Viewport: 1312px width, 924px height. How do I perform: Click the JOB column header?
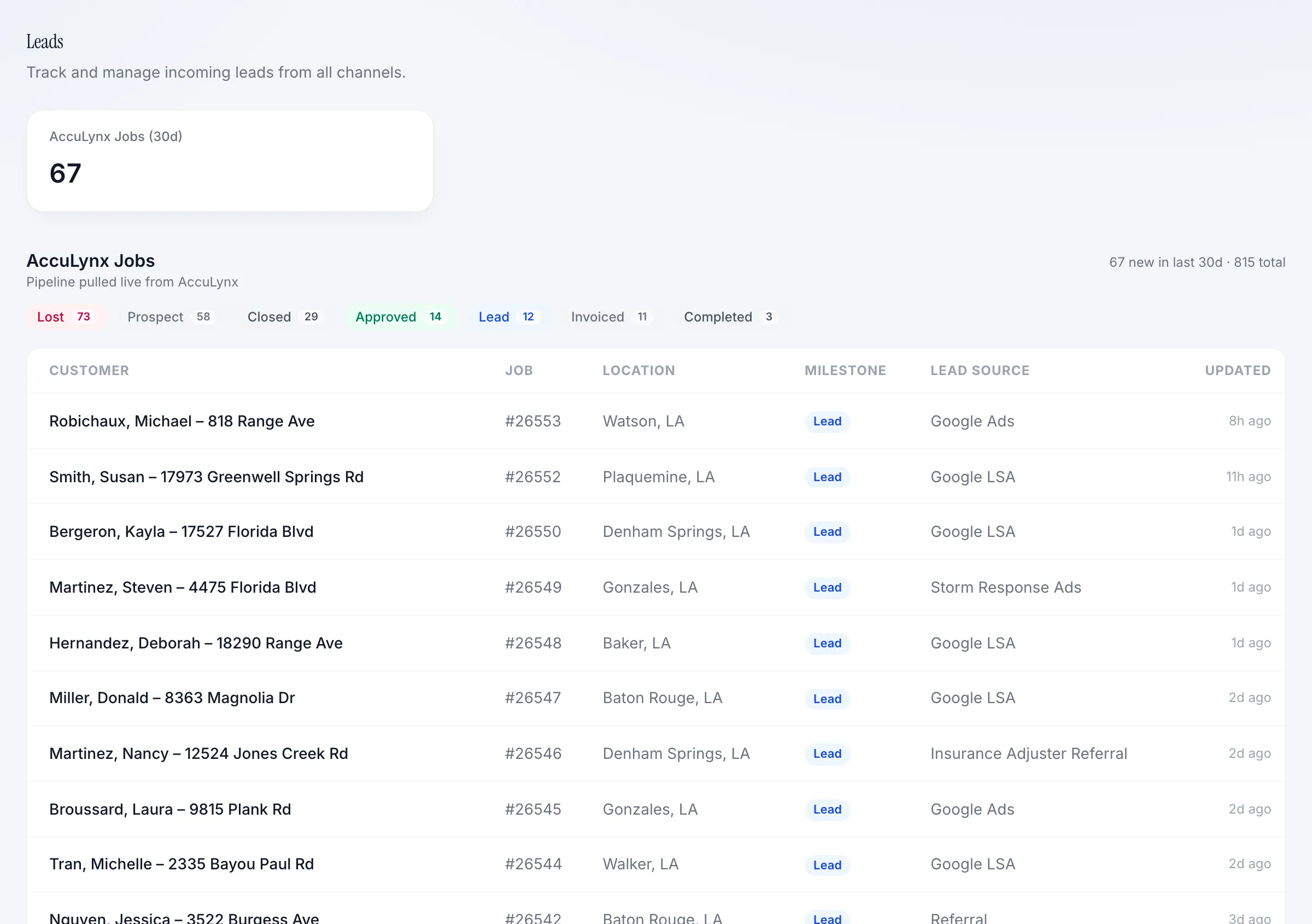tap(519, 371)
